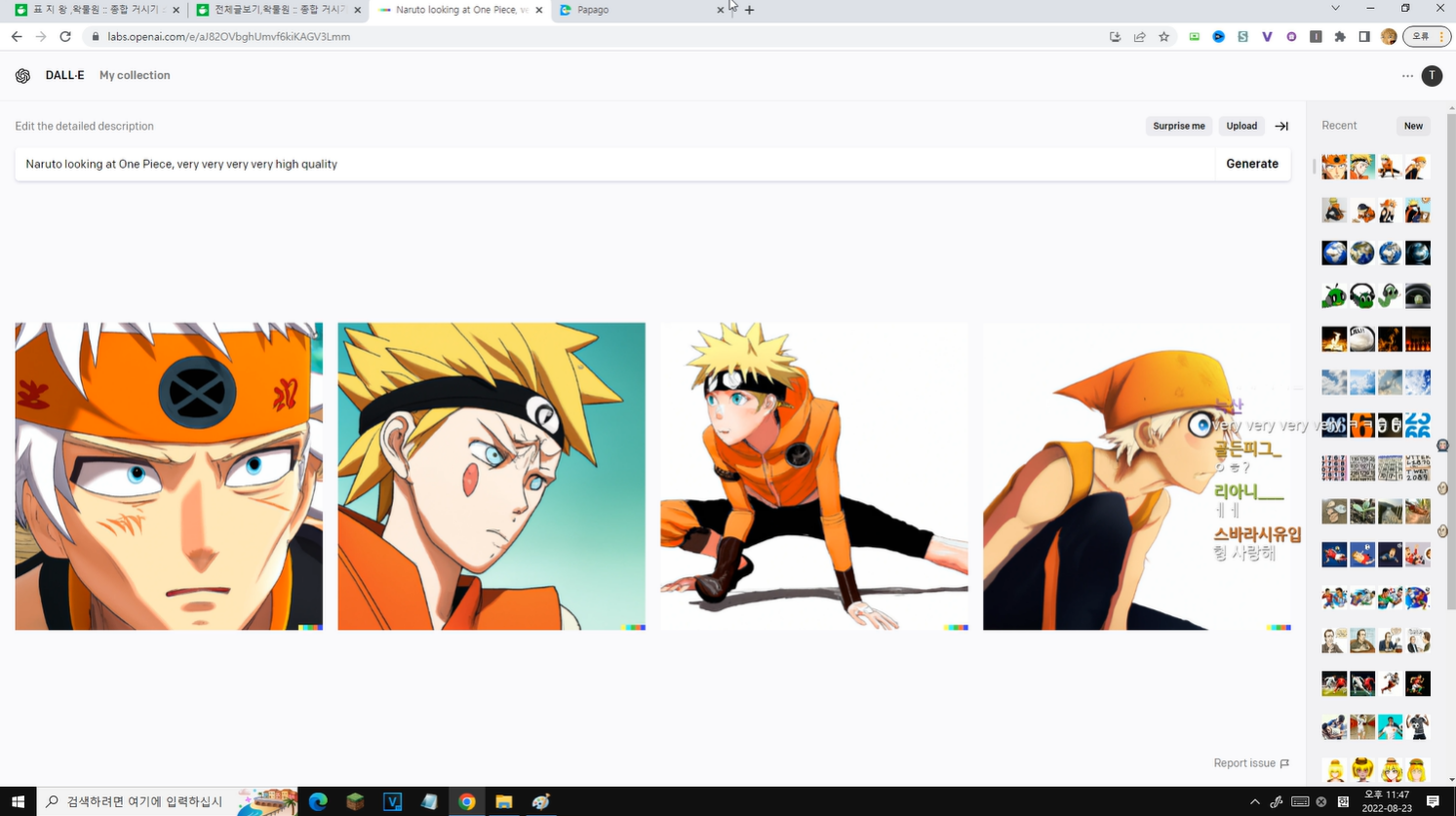Toggle the browser side panel
This screenshot has width=1456, height=816.
(x=1364, y=37)
